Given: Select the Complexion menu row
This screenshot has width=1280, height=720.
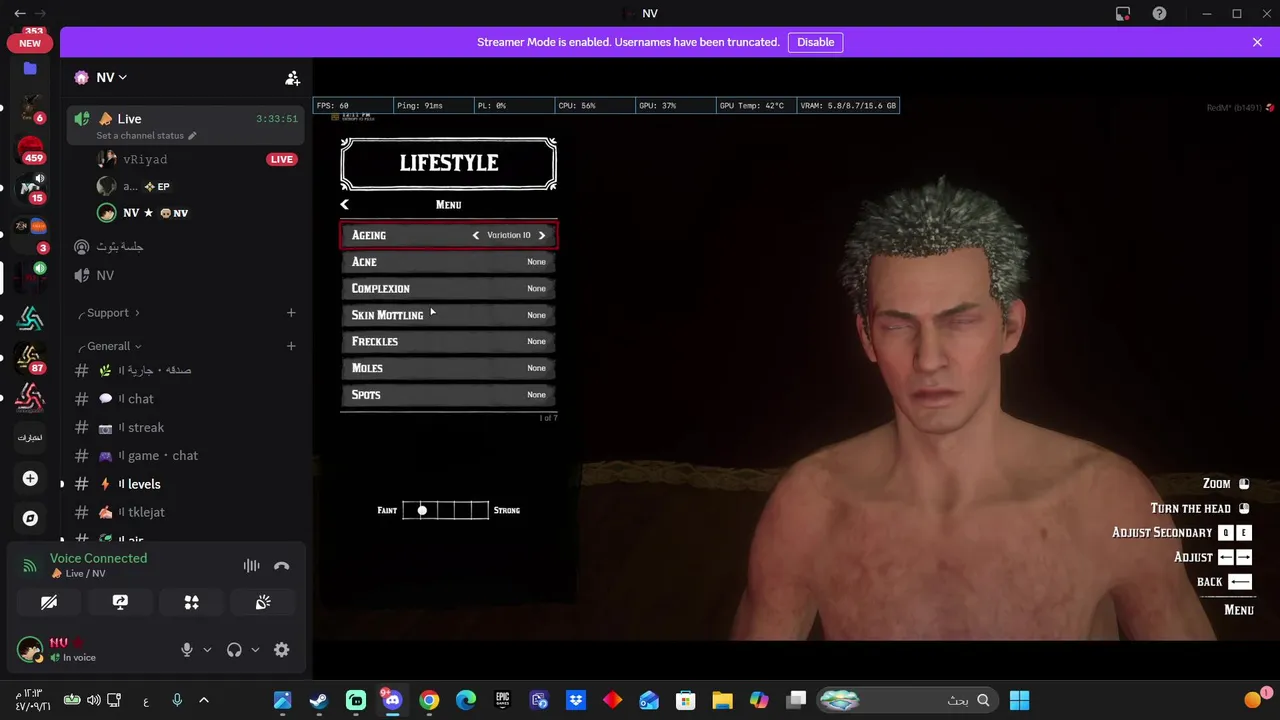Looking at the screenshot, I should coord(449,288).
